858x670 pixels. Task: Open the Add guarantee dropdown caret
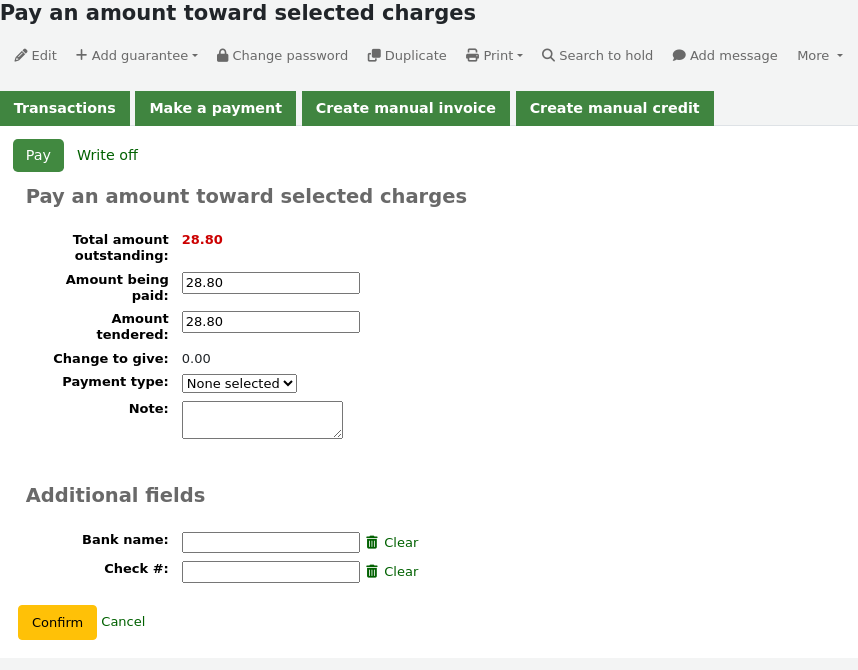tap(195, 56)
